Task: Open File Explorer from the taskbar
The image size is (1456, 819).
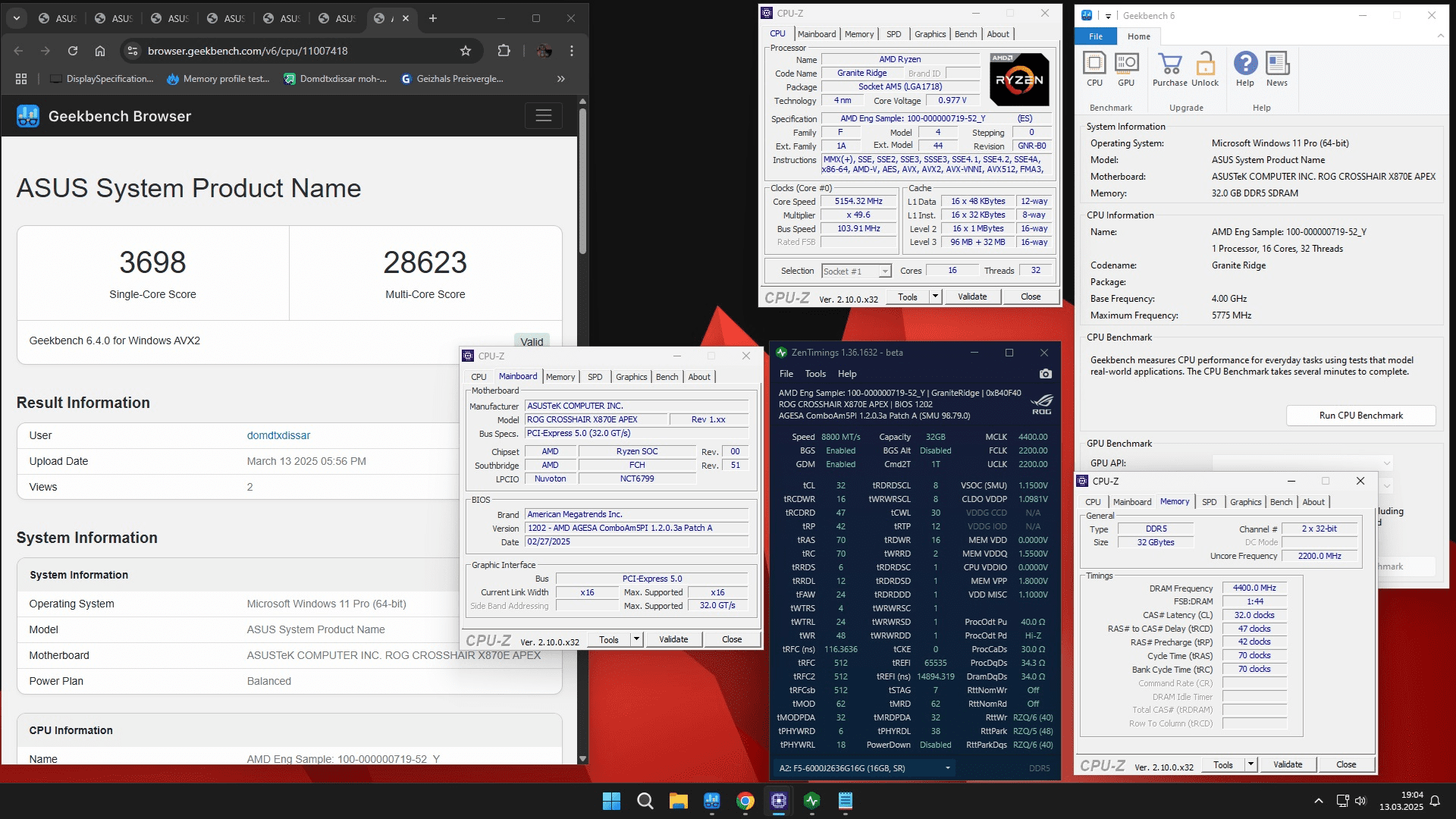Action: (x=678, y=801)
